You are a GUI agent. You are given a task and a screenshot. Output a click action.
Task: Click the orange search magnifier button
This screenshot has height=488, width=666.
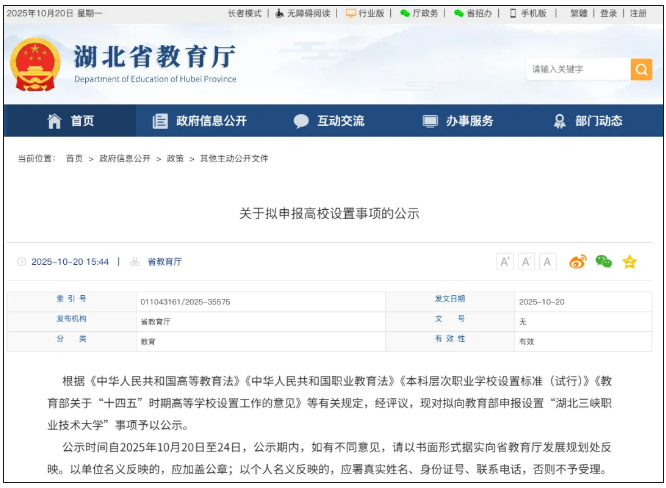641,69
